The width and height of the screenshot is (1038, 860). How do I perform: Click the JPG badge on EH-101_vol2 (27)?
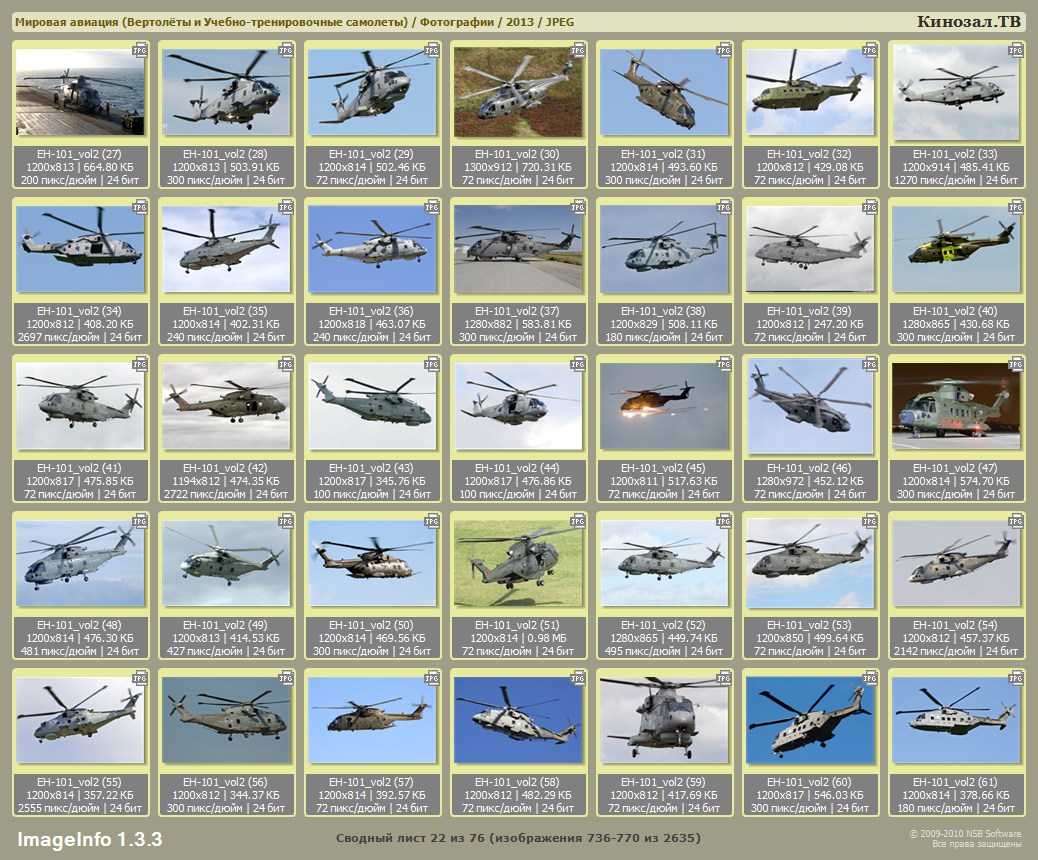(x=140, y=49)
